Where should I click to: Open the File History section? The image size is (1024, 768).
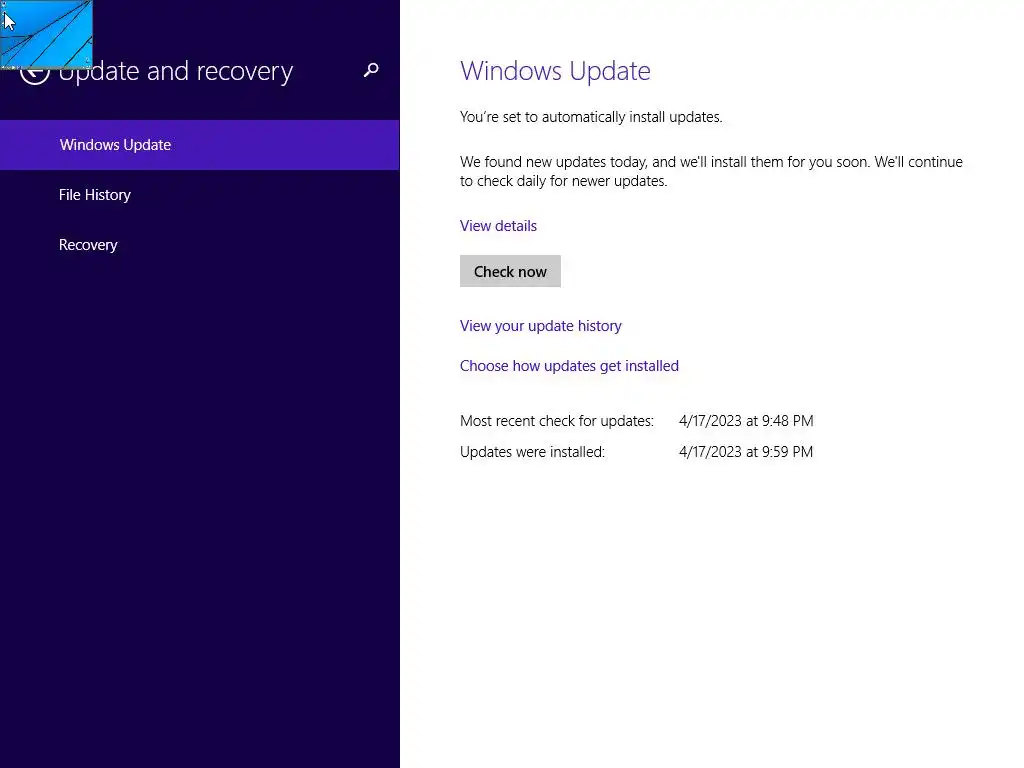(x=199, y=195)
